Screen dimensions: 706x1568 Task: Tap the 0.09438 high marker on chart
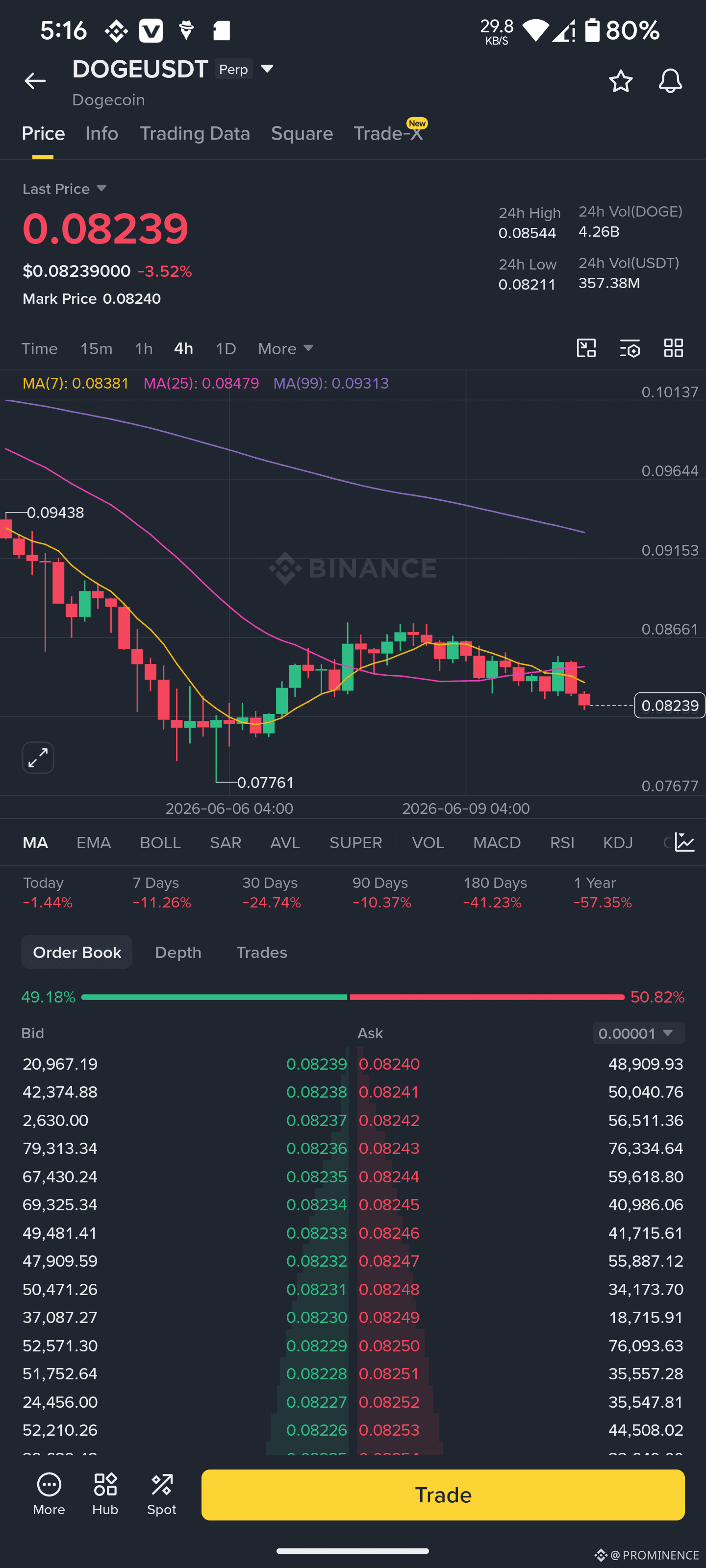[55, 513]
